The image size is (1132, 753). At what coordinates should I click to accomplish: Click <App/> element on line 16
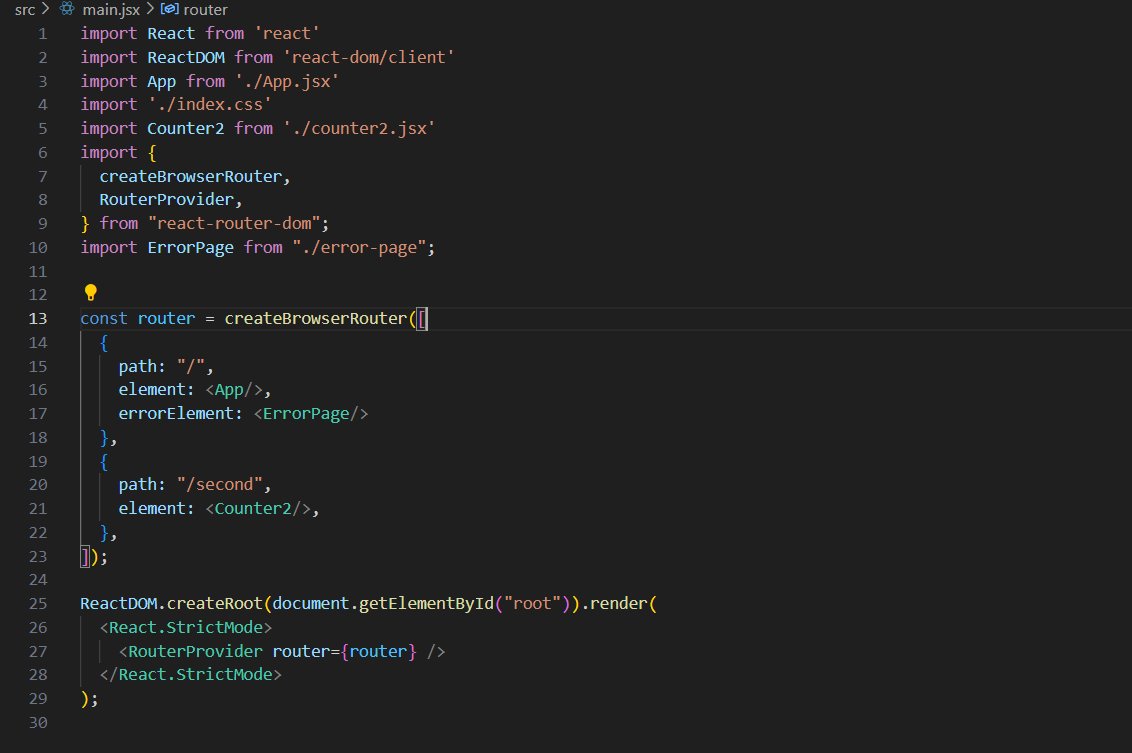tap(234, 390)
